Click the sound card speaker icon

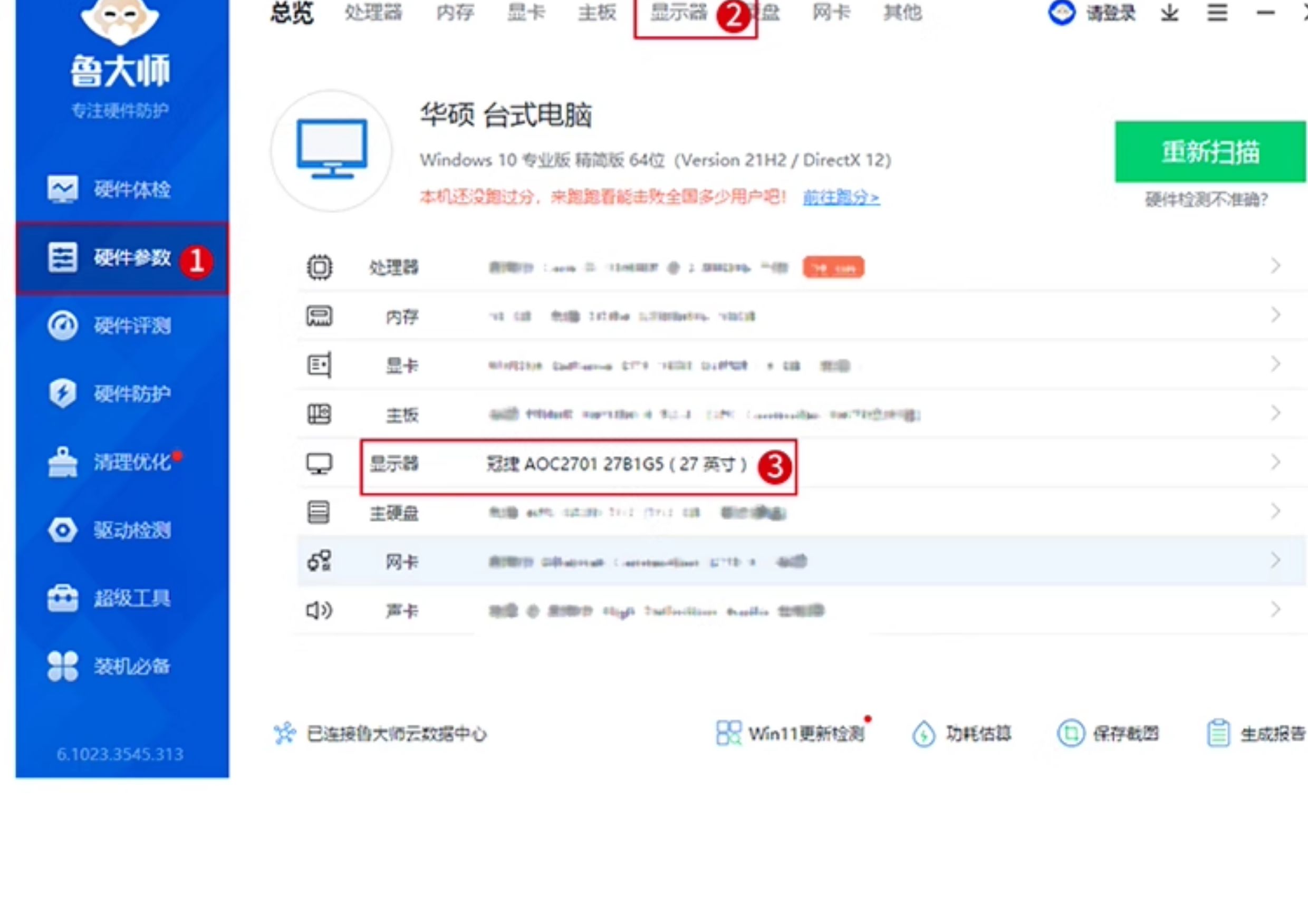point(320,611)
